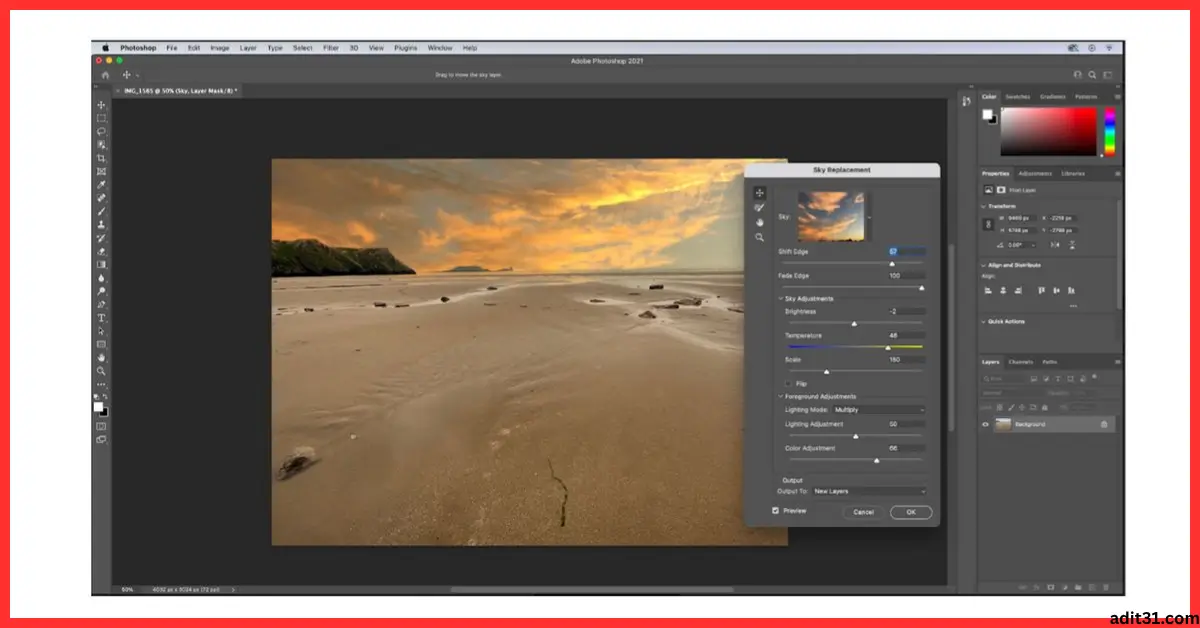Image resolution: width=1200 pixels, height=628 pixels.
Task: Open the Output To dropdown
Action: click(x=868, y=490)
